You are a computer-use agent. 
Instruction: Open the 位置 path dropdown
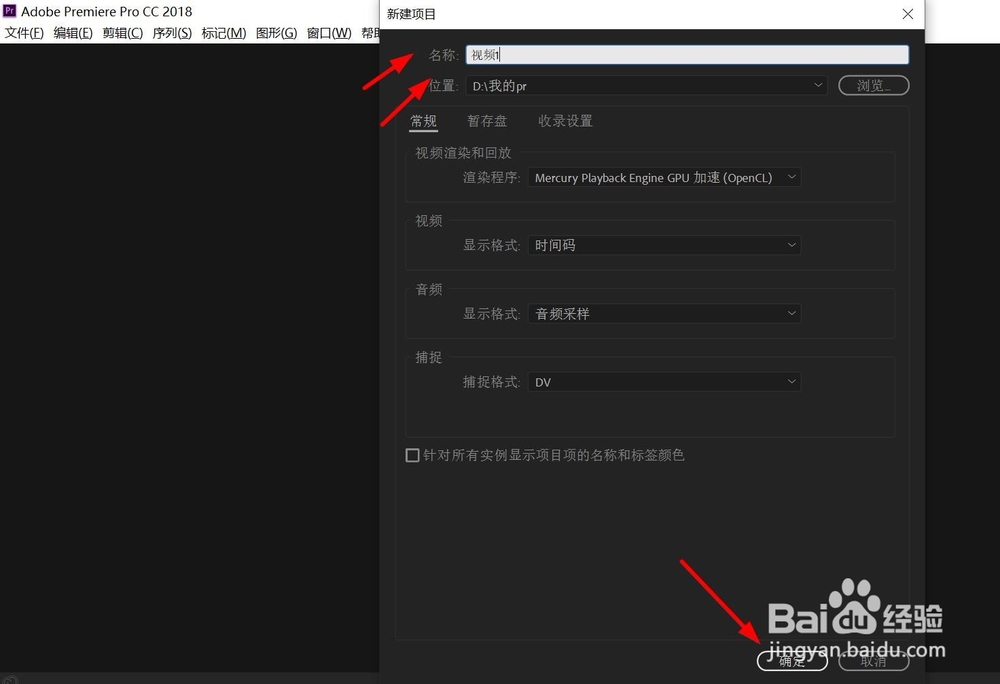(646, 85)
